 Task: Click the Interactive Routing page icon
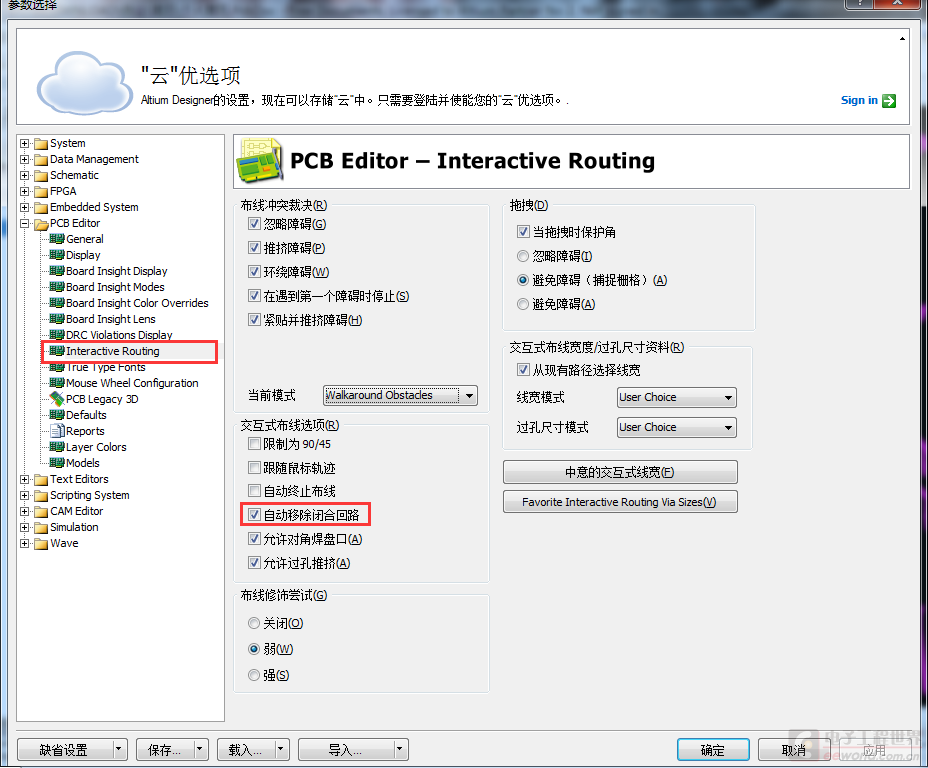pyautogui.click(x=57, y=351)
